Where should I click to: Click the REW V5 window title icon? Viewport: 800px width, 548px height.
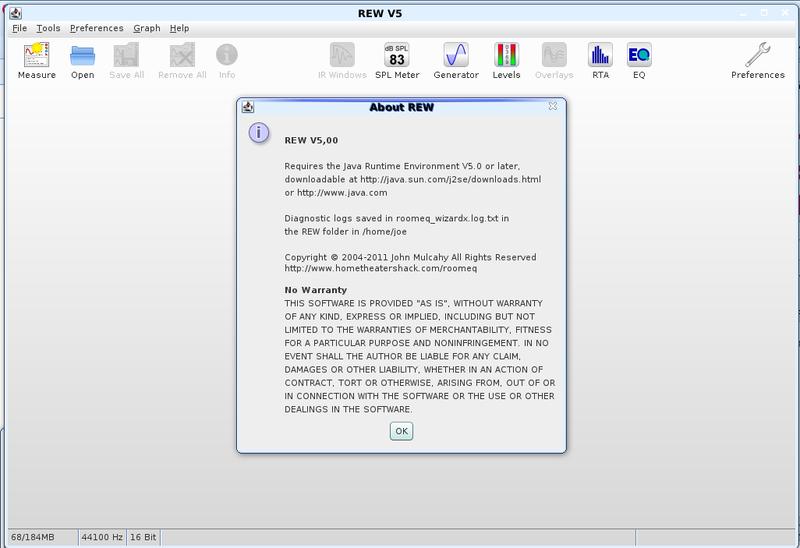click(x=15, y=13)
